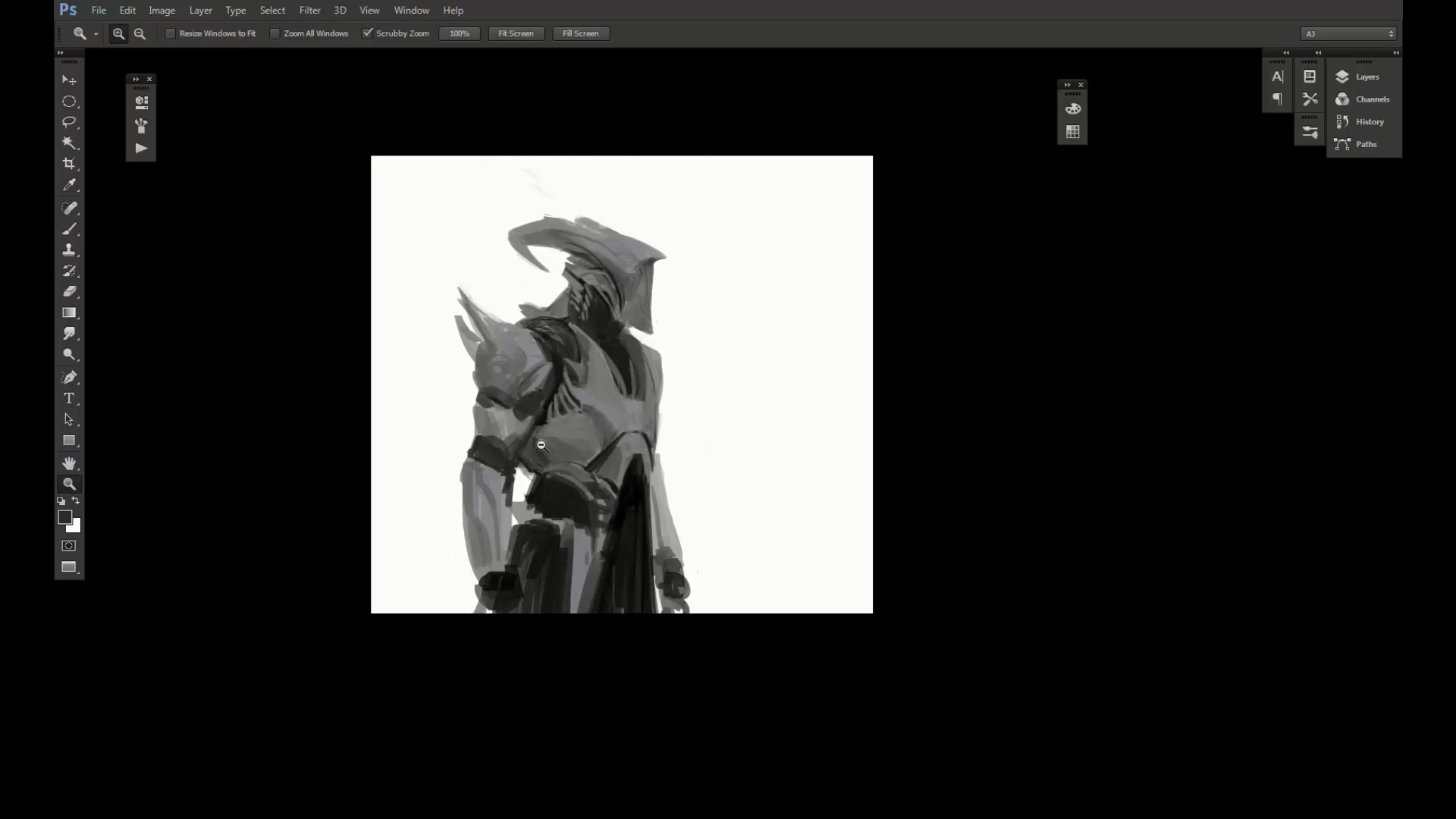Open the Window menu

click(411, 10)
